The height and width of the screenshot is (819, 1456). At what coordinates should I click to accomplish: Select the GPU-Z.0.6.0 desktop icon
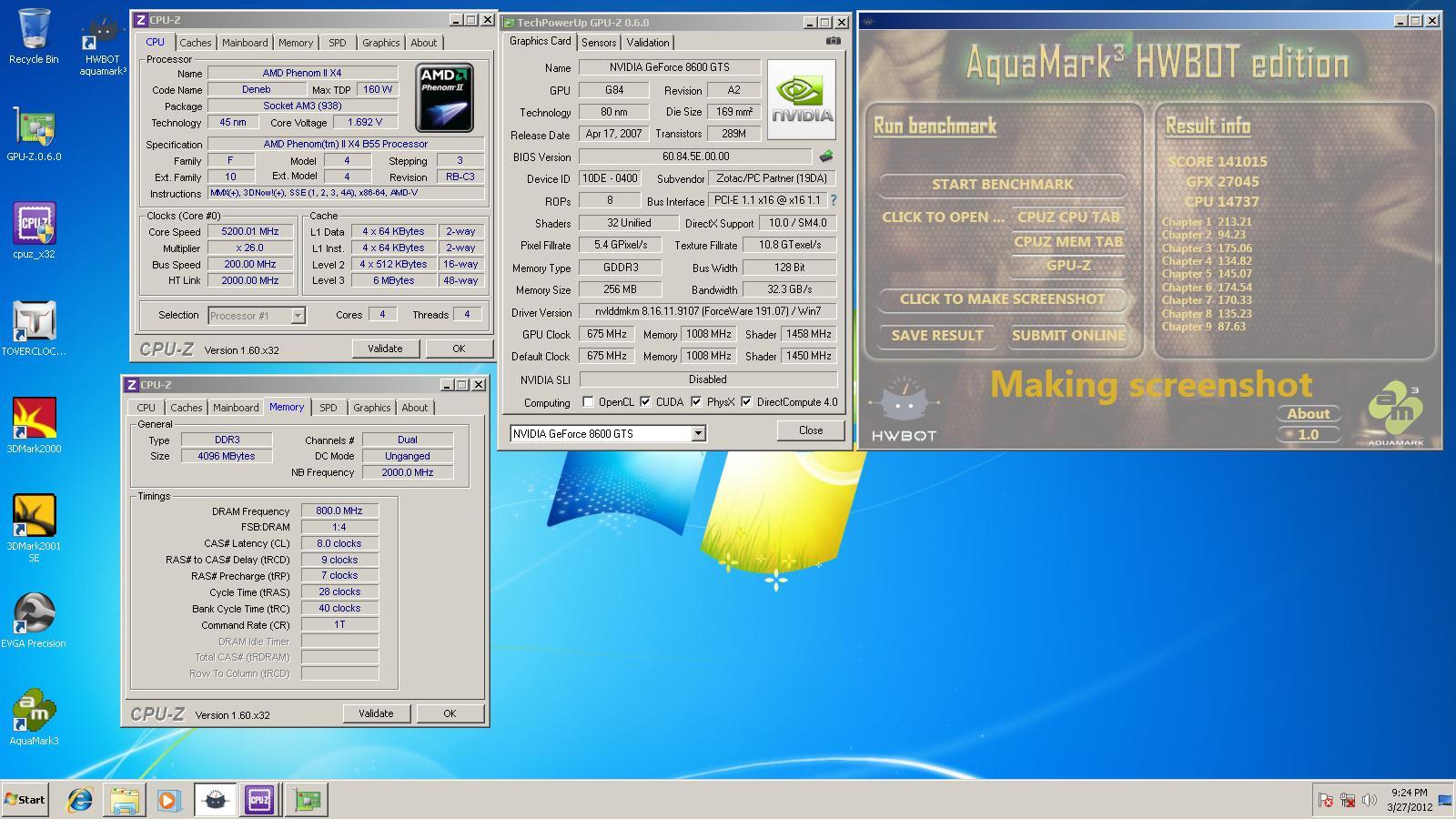pyautogui.click(x=34, y=135)
